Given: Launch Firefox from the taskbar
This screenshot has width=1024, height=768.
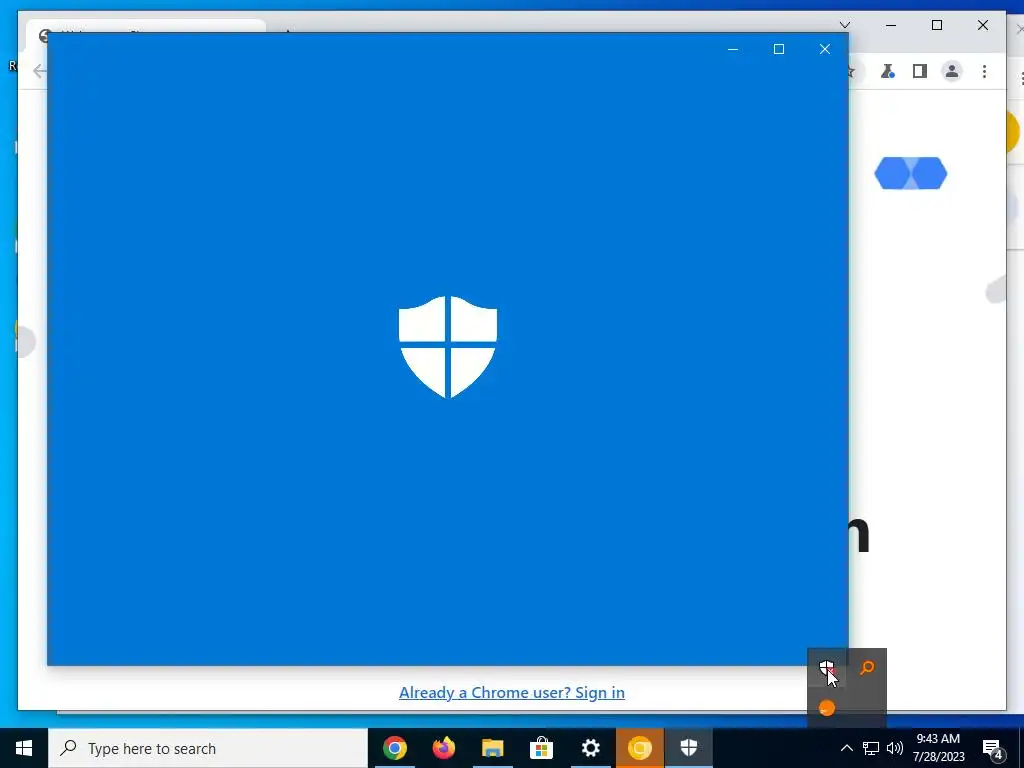Looking at the screenshot, I should coord(443,748).
